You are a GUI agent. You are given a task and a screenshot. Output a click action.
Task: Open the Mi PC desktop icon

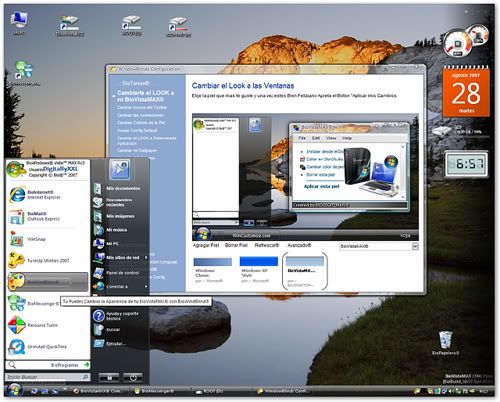click(x=19, y=23)
